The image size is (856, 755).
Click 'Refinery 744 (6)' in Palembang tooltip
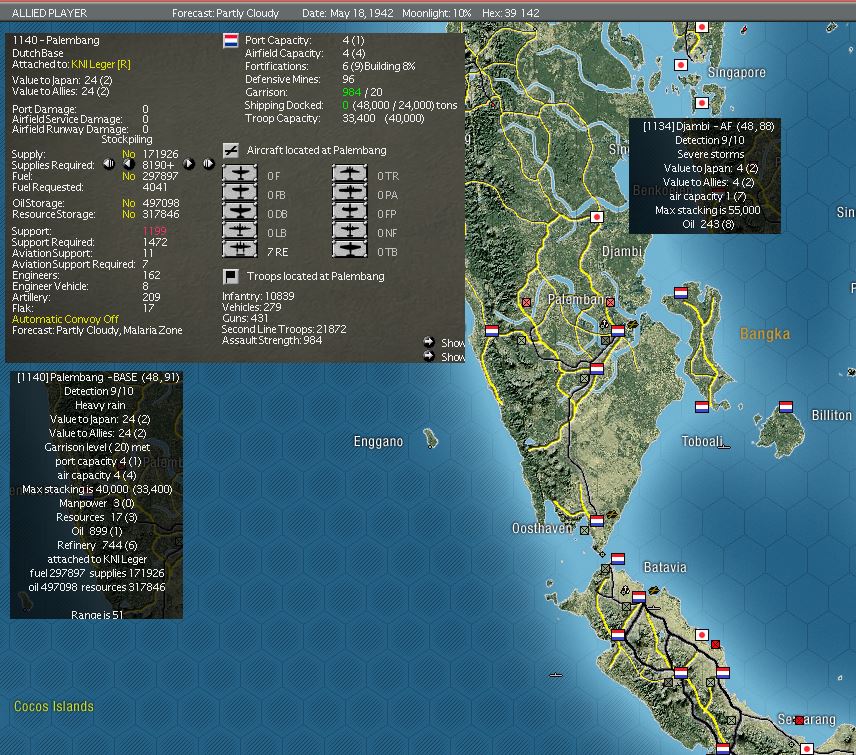pyautogui.click(x=97, y=545)
